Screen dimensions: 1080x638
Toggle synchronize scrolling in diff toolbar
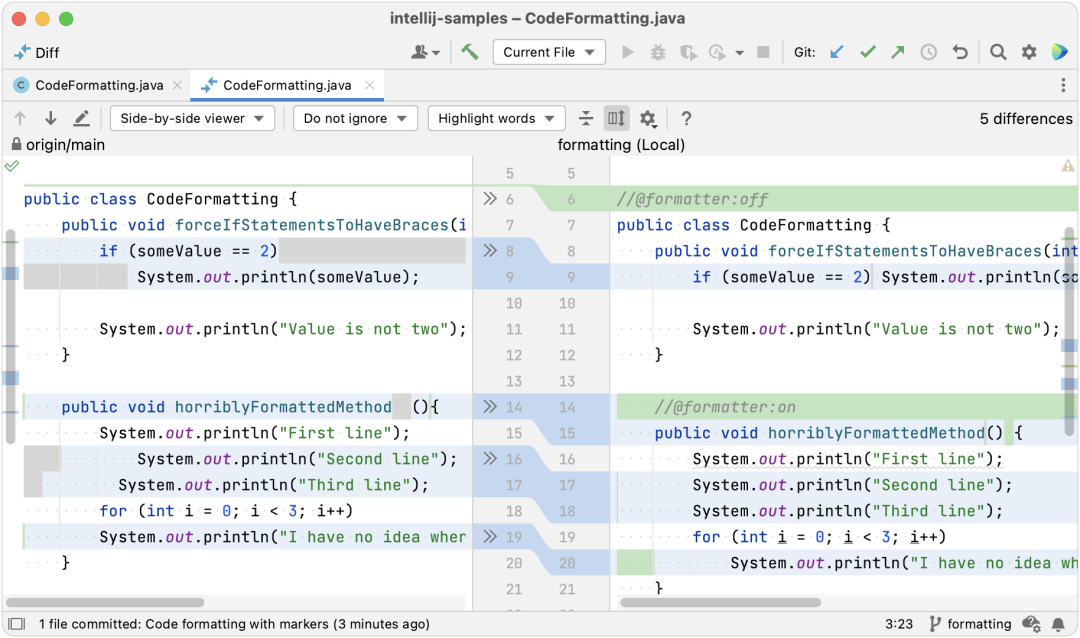pyautogui.click(x=616, y=119)
